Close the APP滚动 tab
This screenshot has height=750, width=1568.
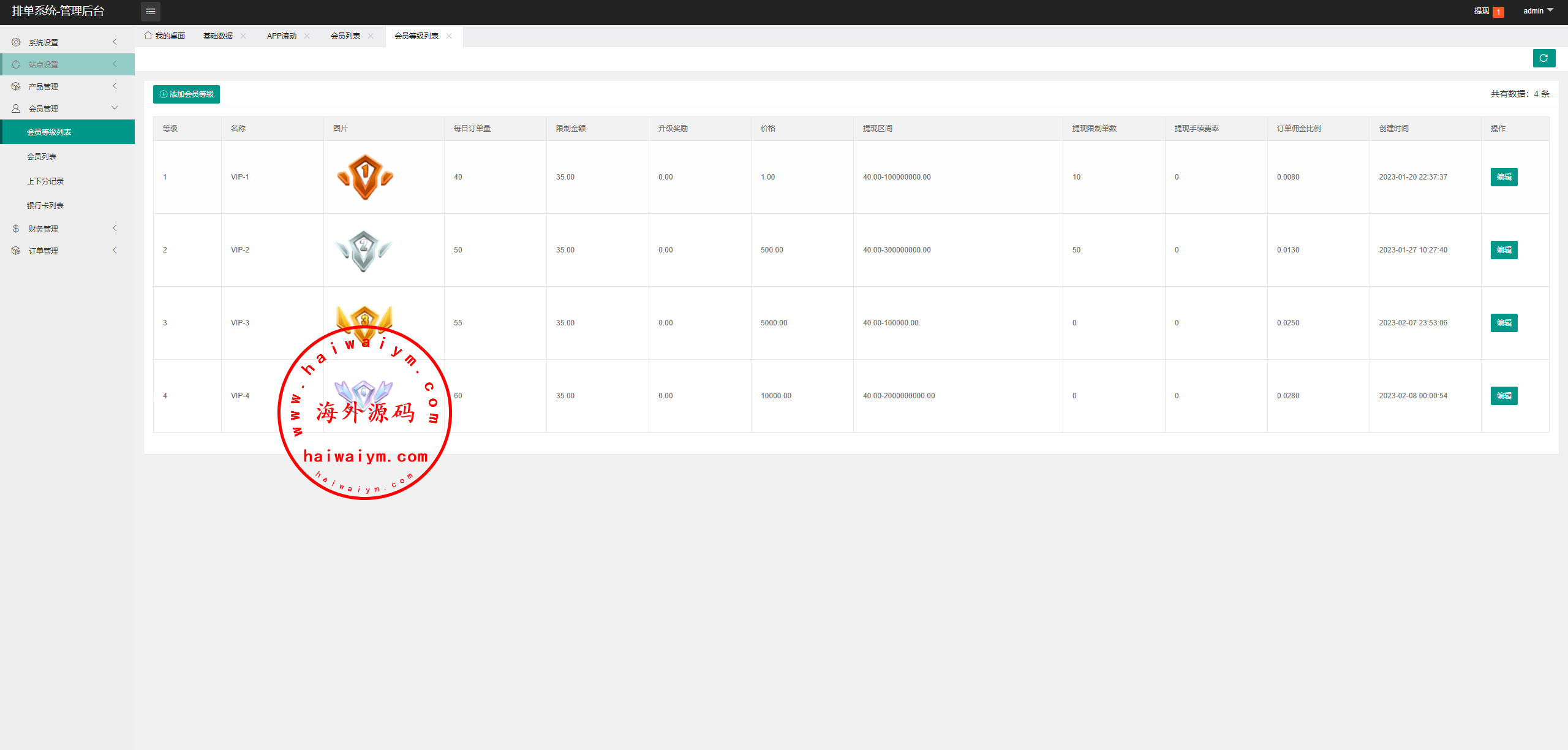tap(307, 36)
